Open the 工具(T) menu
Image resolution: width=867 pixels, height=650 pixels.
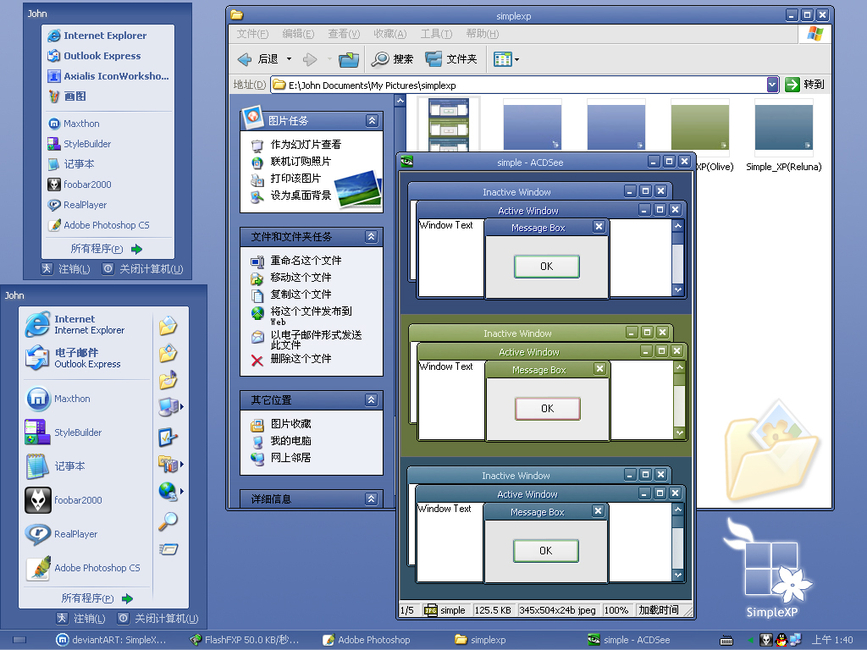(436, 34)
